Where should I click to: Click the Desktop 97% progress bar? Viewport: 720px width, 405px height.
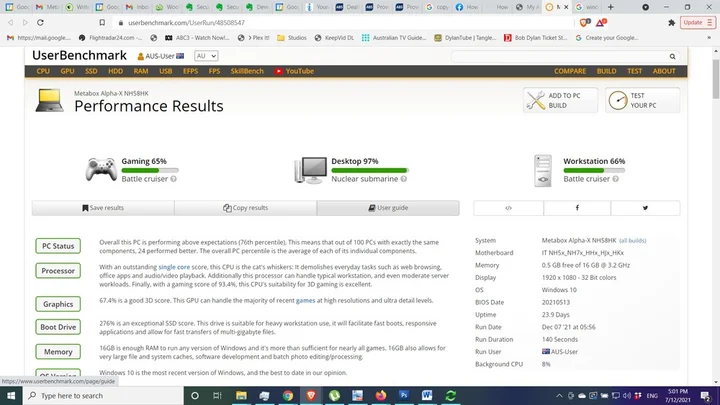[370, 170]
